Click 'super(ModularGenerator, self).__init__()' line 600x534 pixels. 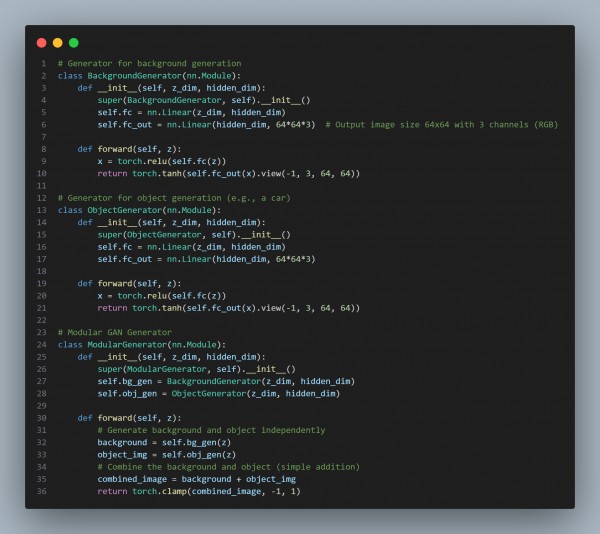pos(196,370)
